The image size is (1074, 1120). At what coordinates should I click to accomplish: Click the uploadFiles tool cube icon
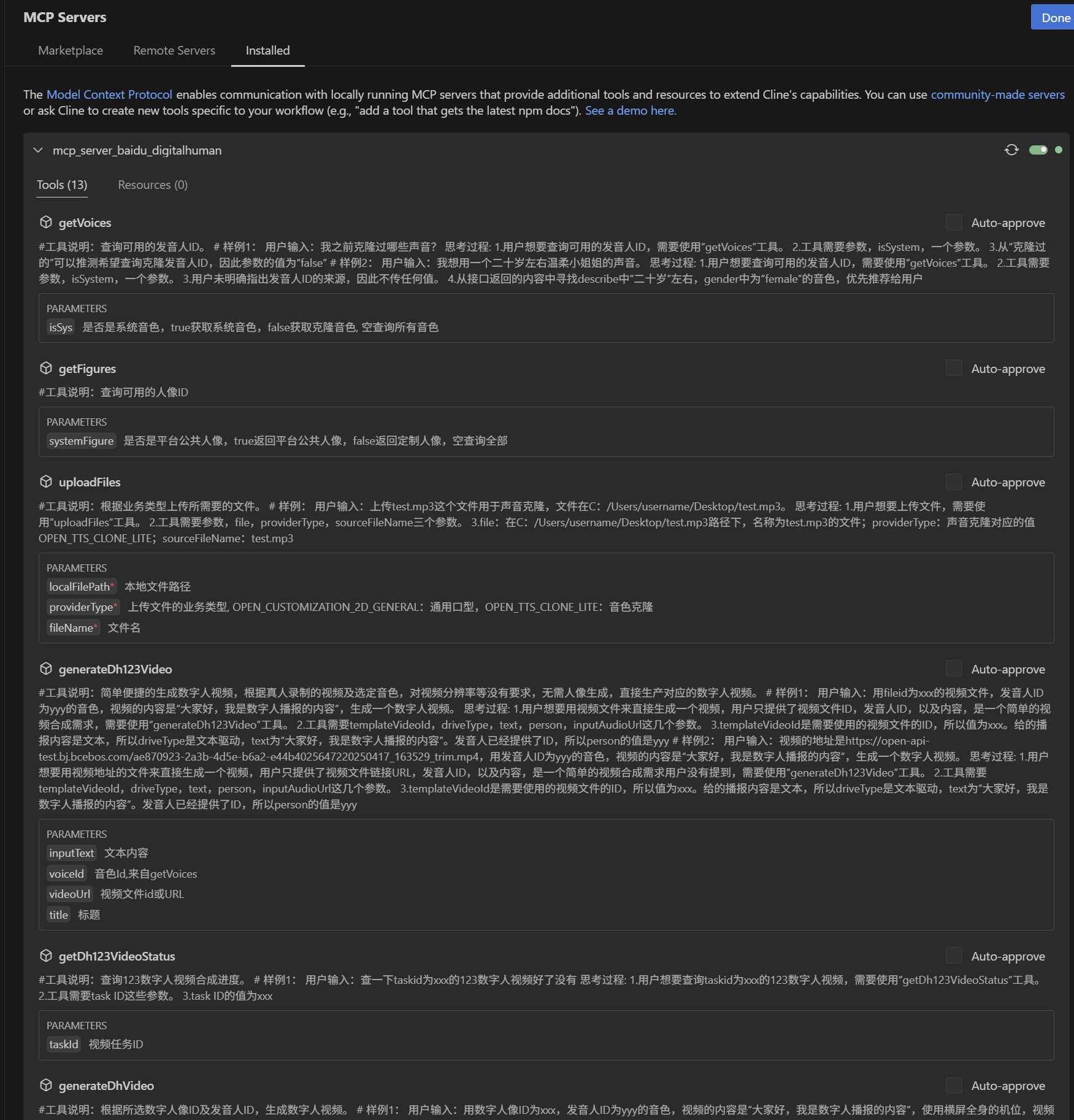(46, 481)
